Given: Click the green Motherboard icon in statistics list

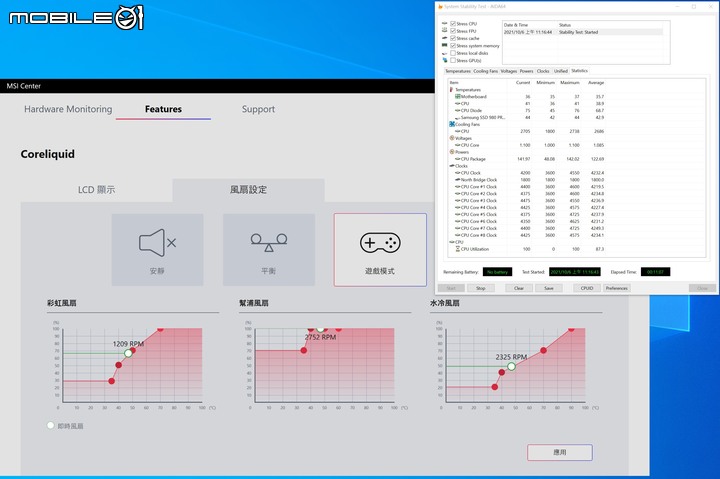Looking at the screenshot, I should 457,96.
